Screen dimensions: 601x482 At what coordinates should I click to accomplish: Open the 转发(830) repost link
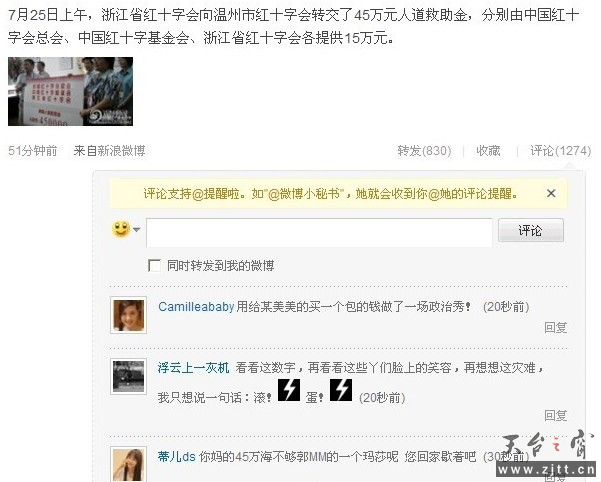point(424,151)
